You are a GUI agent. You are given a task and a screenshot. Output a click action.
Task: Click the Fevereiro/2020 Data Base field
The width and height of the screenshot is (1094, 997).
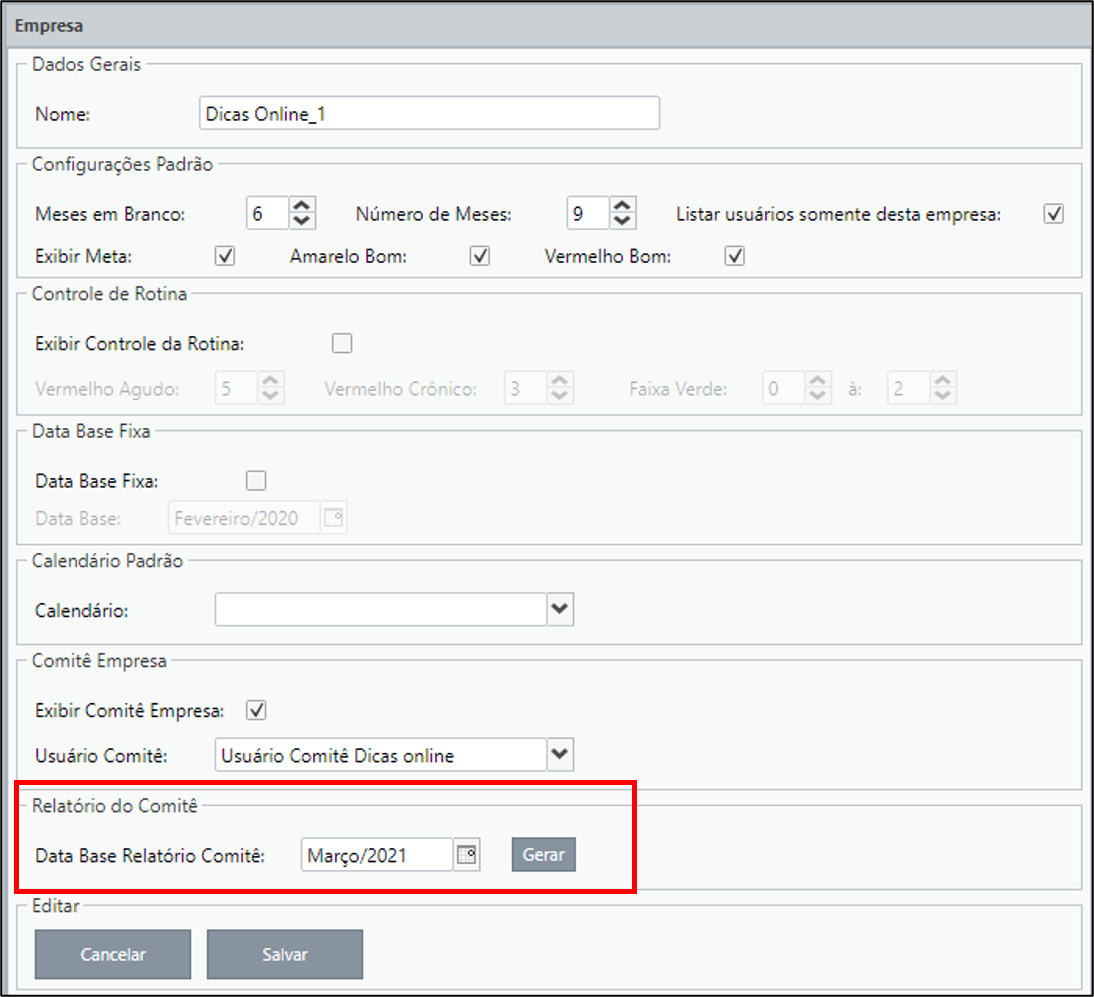[244, 518]
